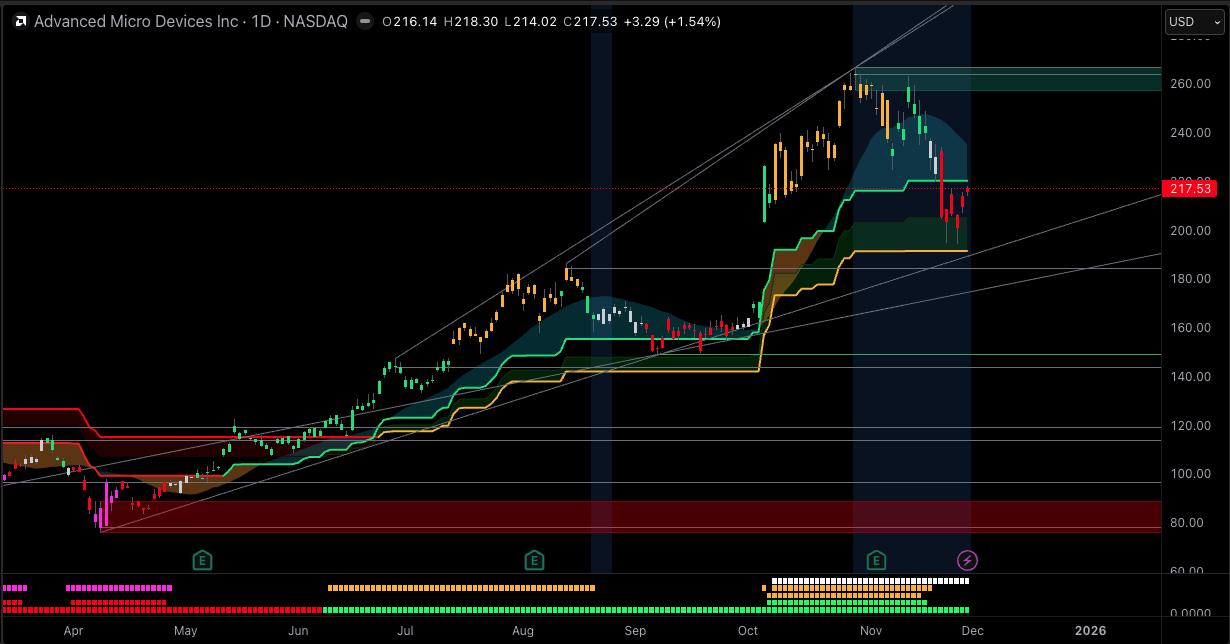Open the earnings marker near May
The width and height of the screenshot is (1230, 644).
click(203, 560)
